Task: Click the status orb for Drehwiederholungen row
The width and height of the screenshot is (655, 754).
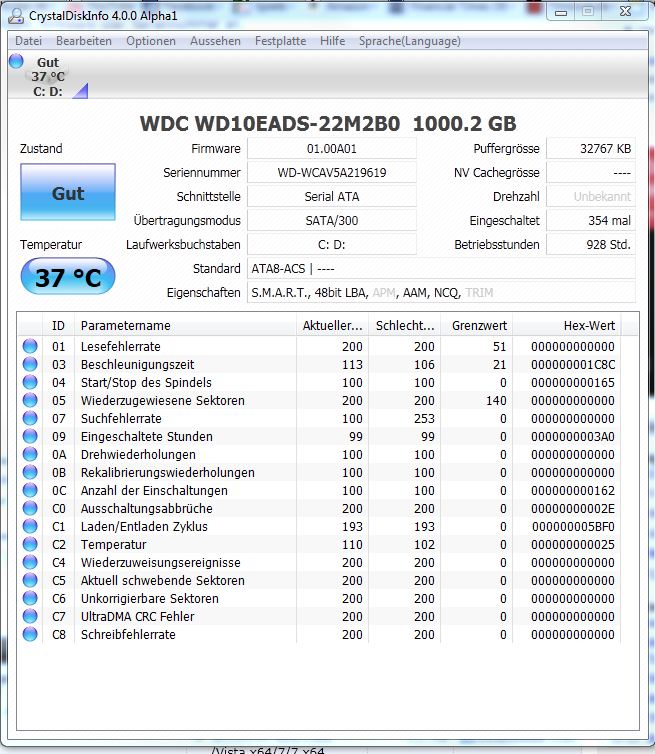Action: click(x=30, y=454)
